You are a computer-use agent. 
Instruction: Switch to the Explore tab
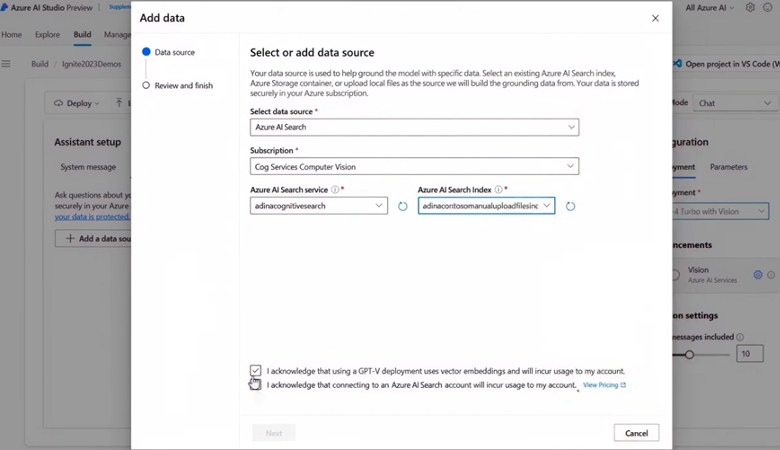tap(47, 35)
